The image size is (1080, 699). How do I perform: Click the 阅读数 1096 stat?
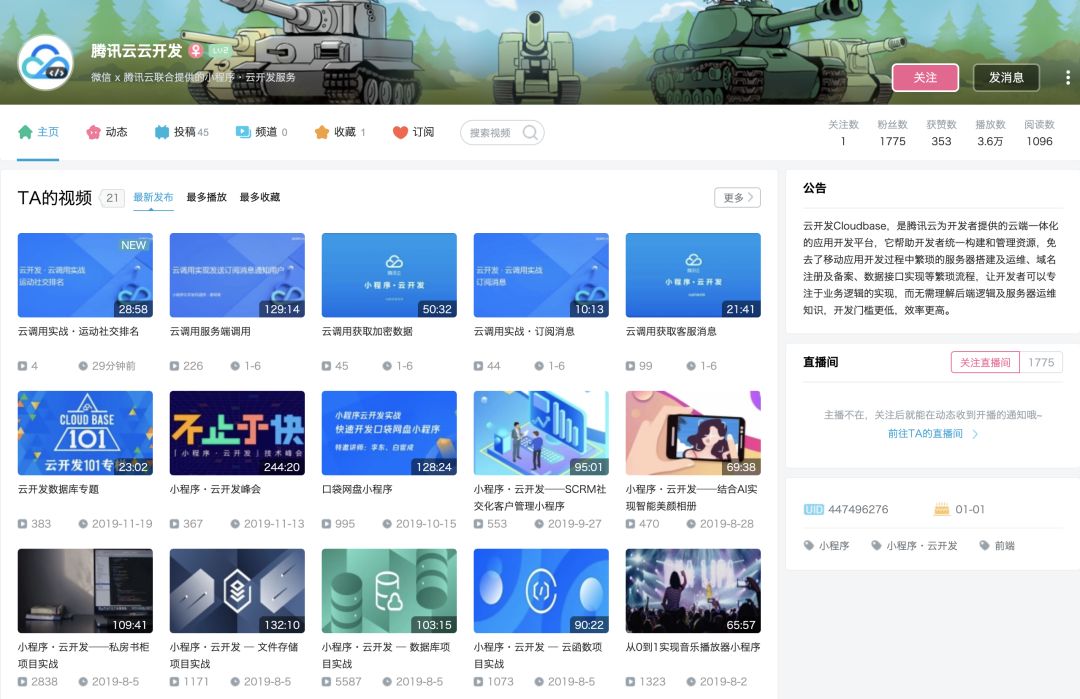pos(1039,133)
